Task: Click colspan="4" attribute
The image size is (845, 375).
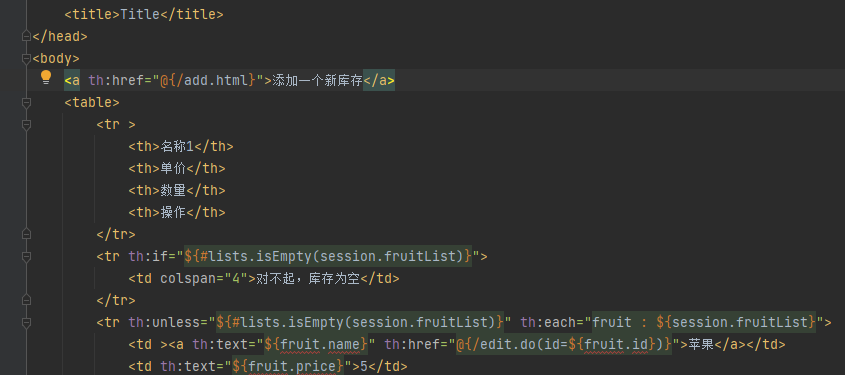Action: (204, 279)
